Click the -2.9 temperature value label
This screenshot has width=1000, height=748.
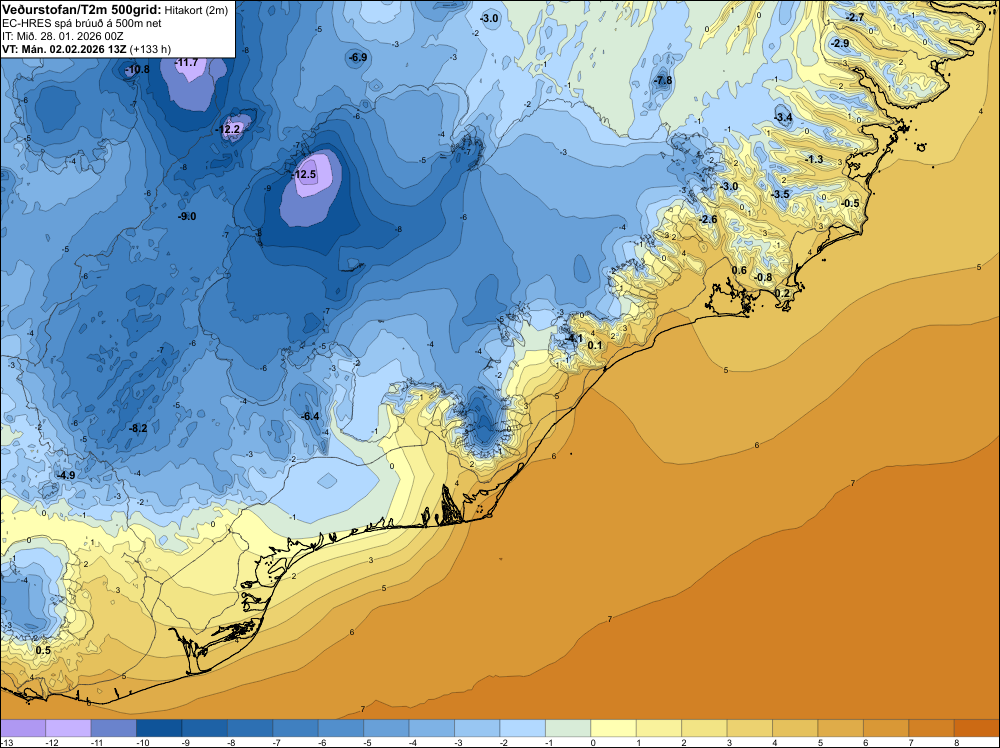tap(840, 43)
